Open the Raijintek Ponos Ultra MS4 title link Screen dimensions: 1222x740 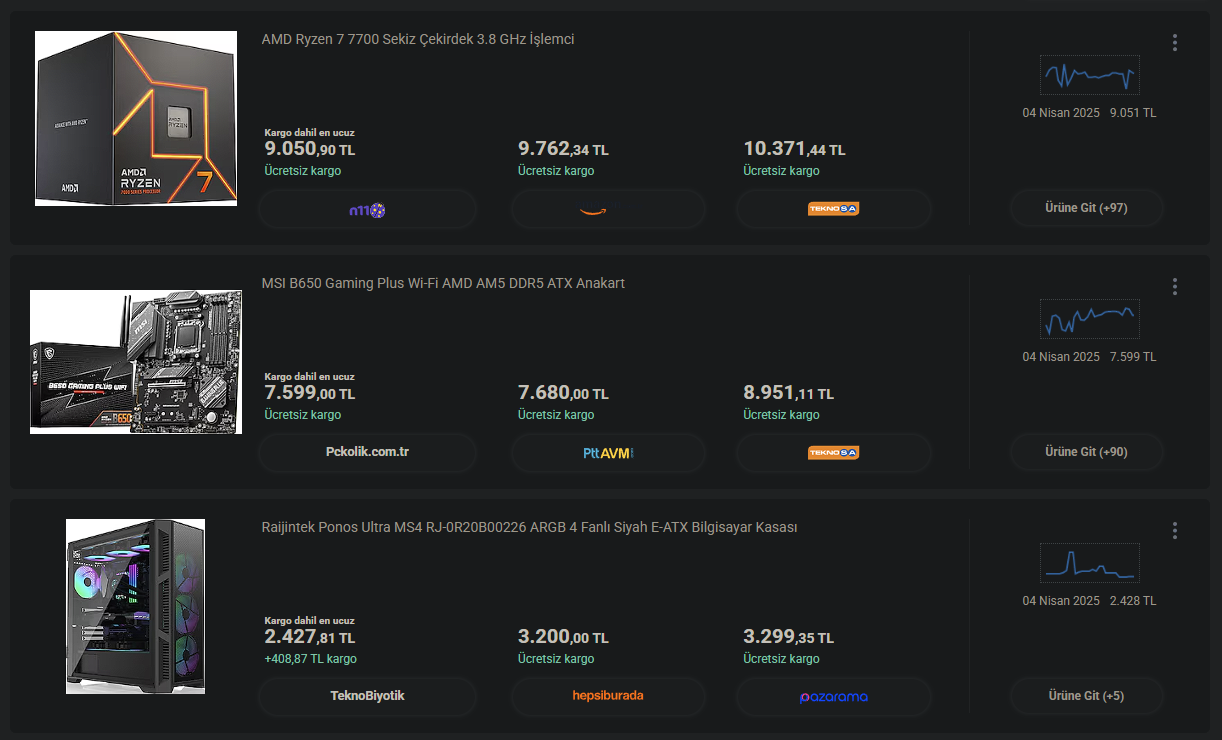(528, 527)
